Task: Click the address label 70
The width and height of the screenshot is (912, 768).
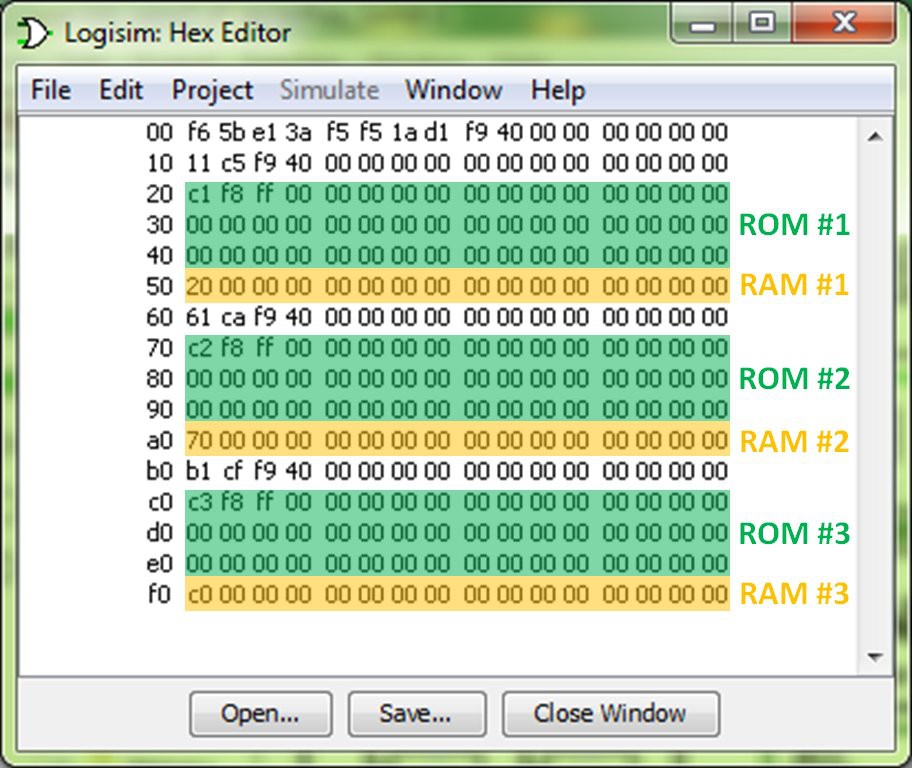Action: click(159, 348)
